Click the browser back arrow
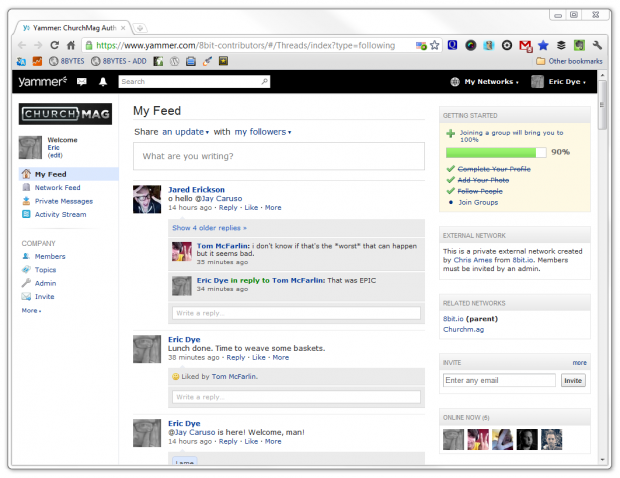This screenshot has width=620, height=478. tap(22, 45)
